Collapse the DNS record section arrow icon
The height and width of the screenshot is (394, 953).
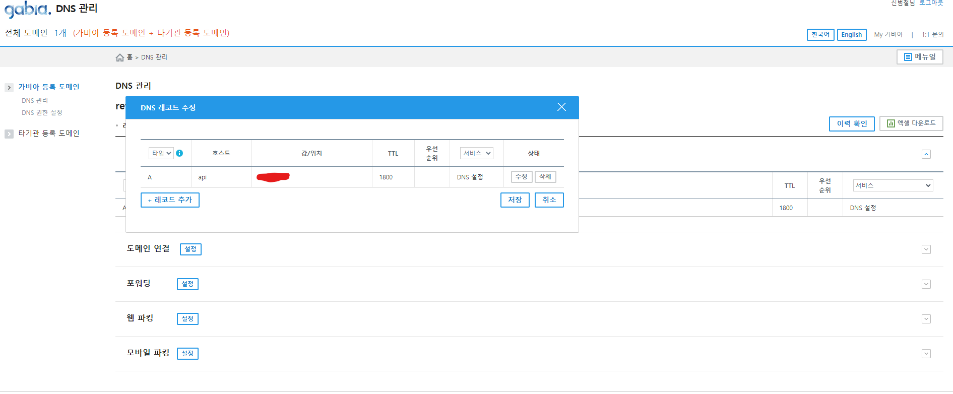click(926, 154)
